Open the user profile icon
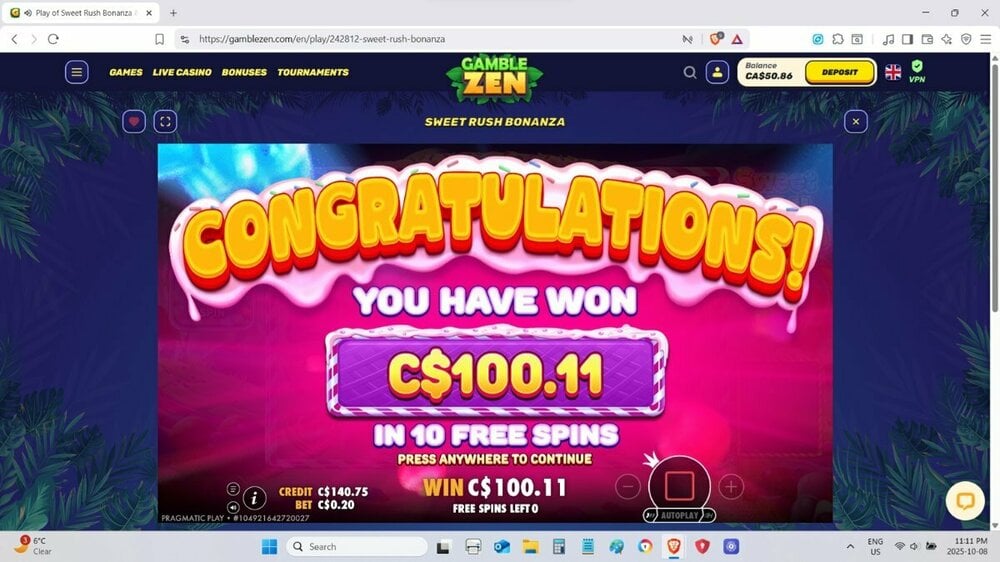The height and width of the screenshot is (562, 1000). 717,72
